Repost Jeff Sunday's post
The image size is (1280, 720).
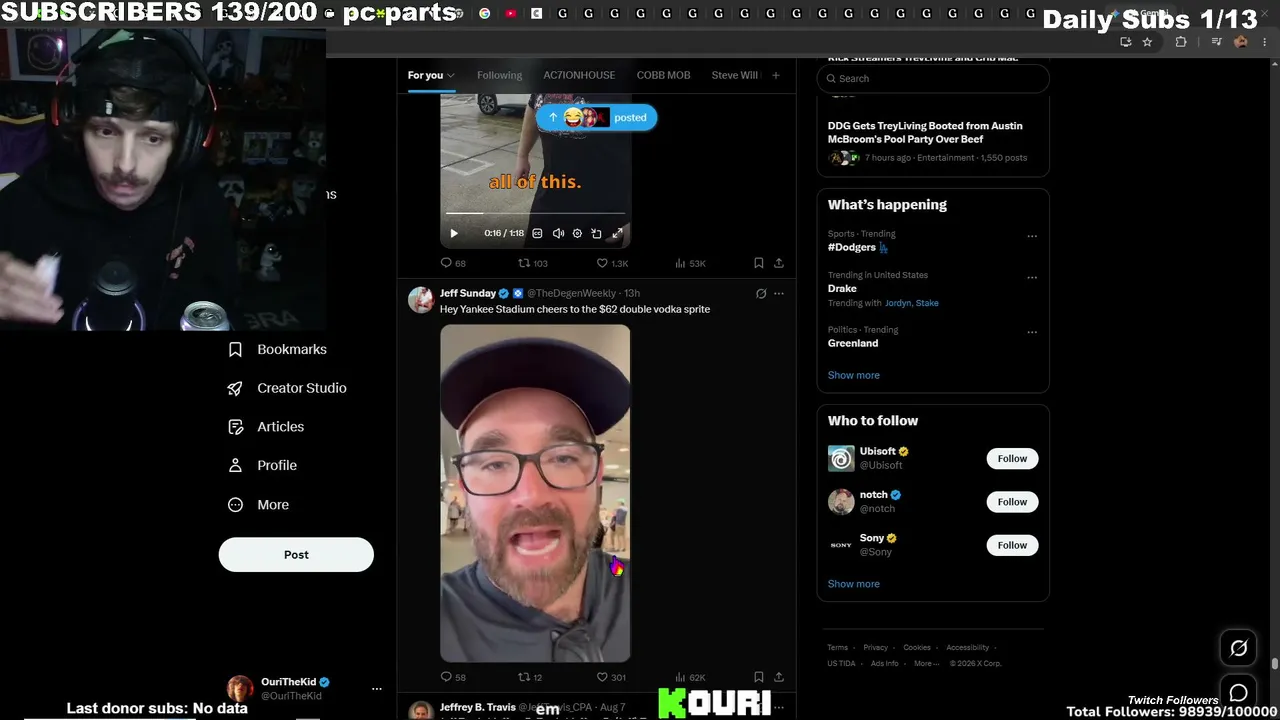point(530,677)
